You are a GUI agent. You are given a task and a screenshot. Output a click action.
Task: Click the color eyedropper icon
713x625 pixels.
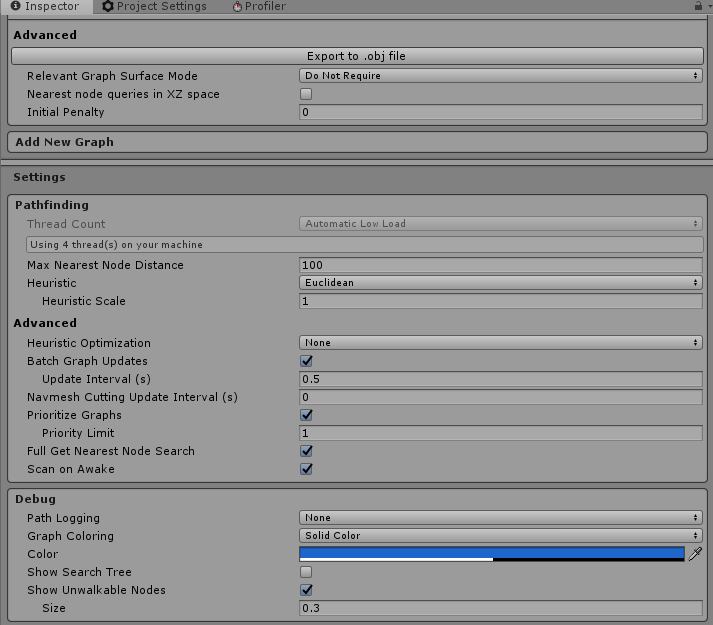pos(695,554)
